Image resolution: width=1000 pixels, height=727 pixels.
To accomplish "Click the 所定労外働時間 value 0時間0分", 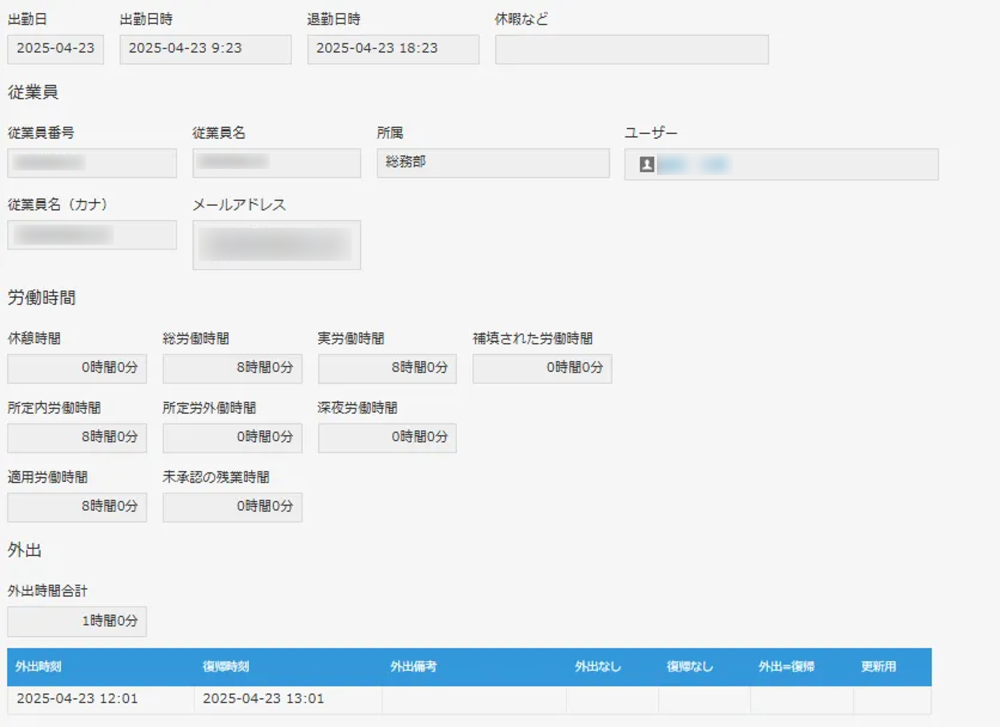I will pos(232,438).
